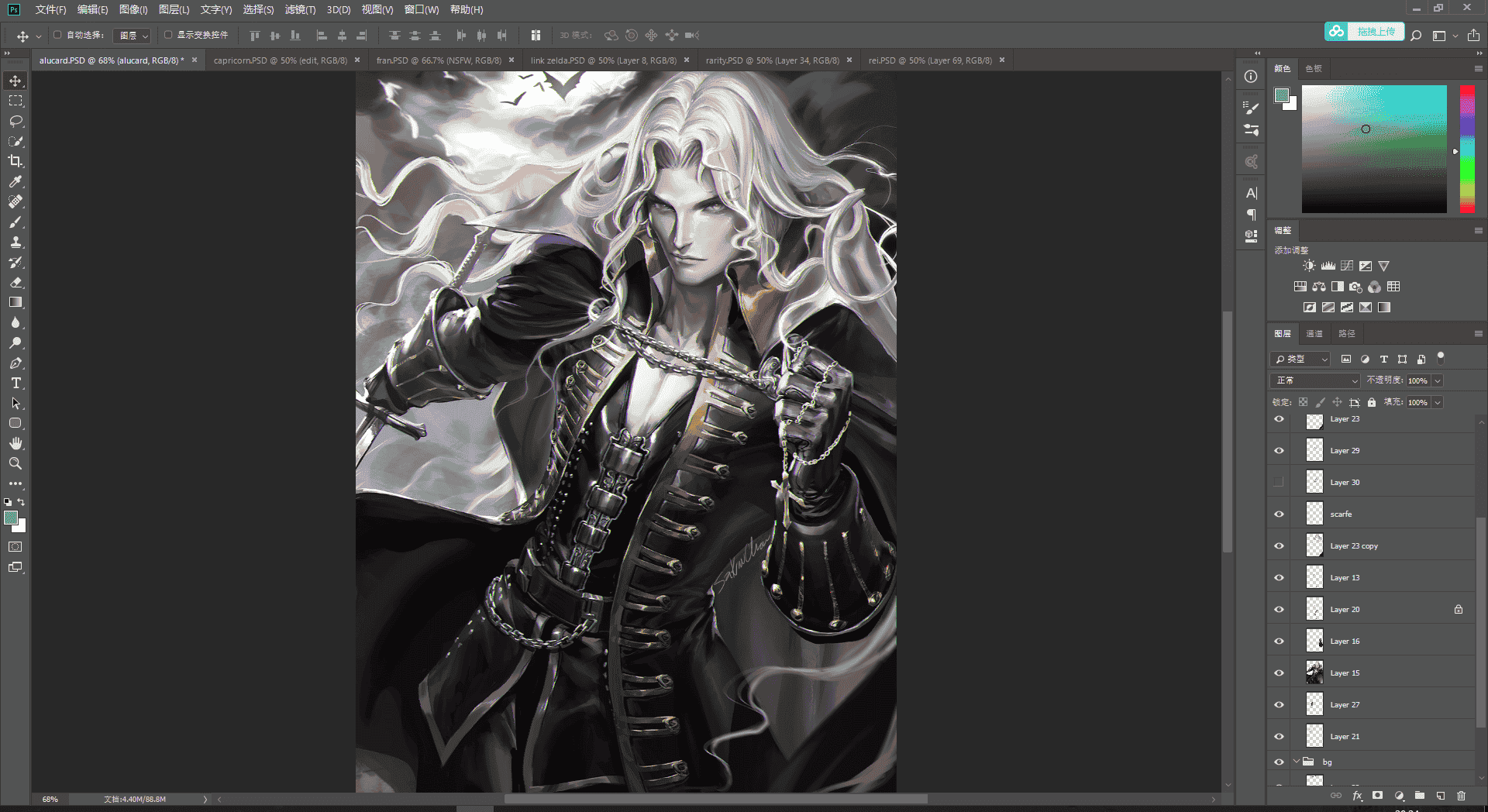Image resolution: width=1488 pixels, height=812 pixels.
Task: Switch to the fran.PSD document tab
Action: coord(439,60)
